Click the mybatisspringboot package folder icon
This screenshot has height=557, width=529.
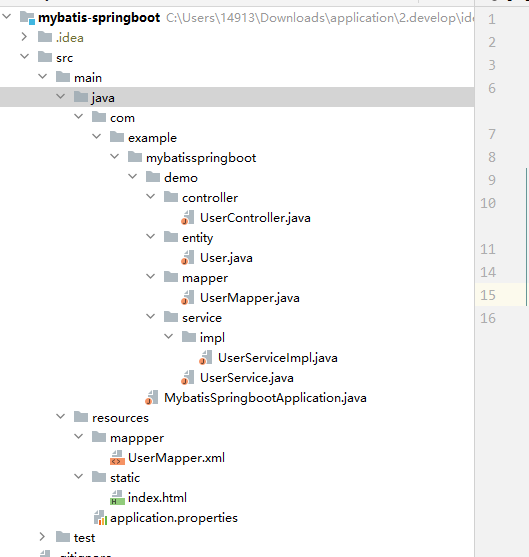(135, 157)
